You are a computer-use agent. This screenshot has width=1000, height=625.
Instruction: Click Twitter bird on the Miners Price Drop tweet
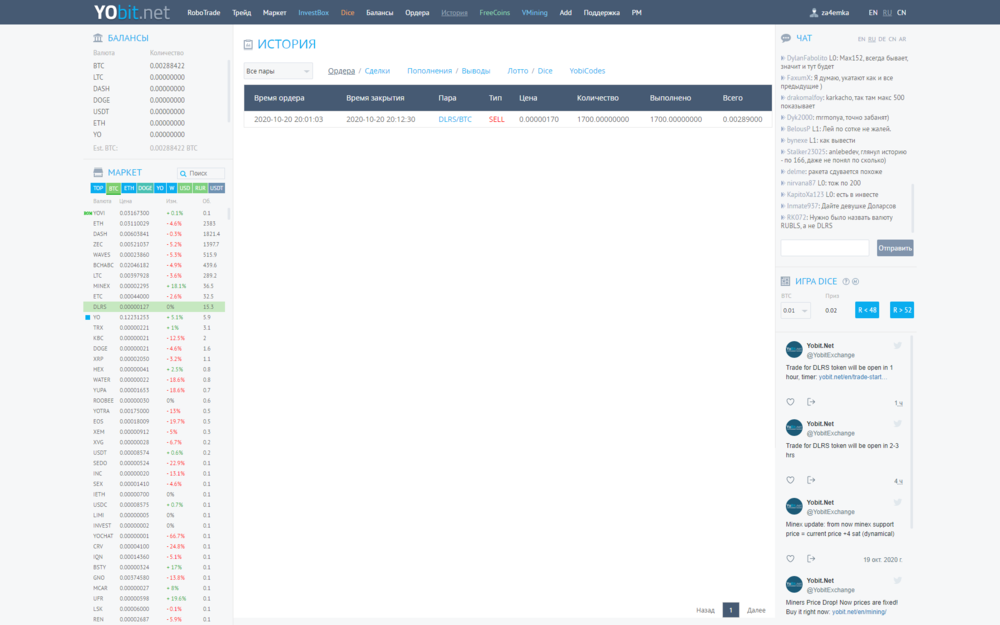tap(897, 580)
